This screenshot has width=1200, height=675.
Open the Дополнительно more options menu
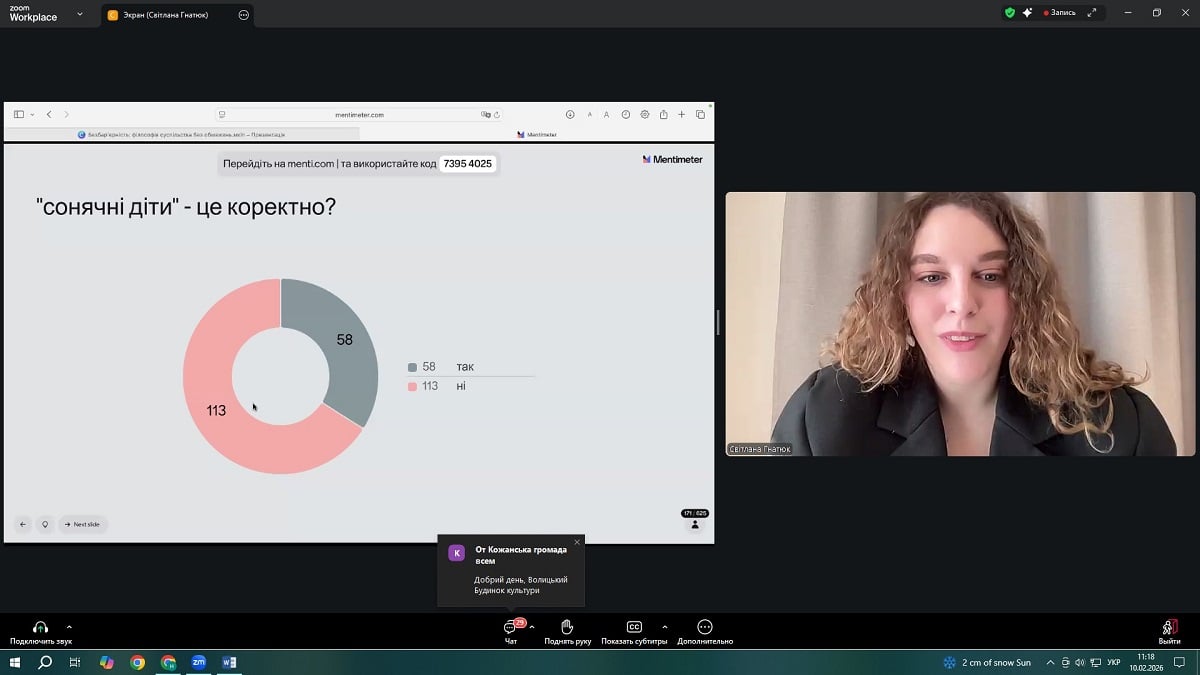pyautogui.click(x=704, y=627)
